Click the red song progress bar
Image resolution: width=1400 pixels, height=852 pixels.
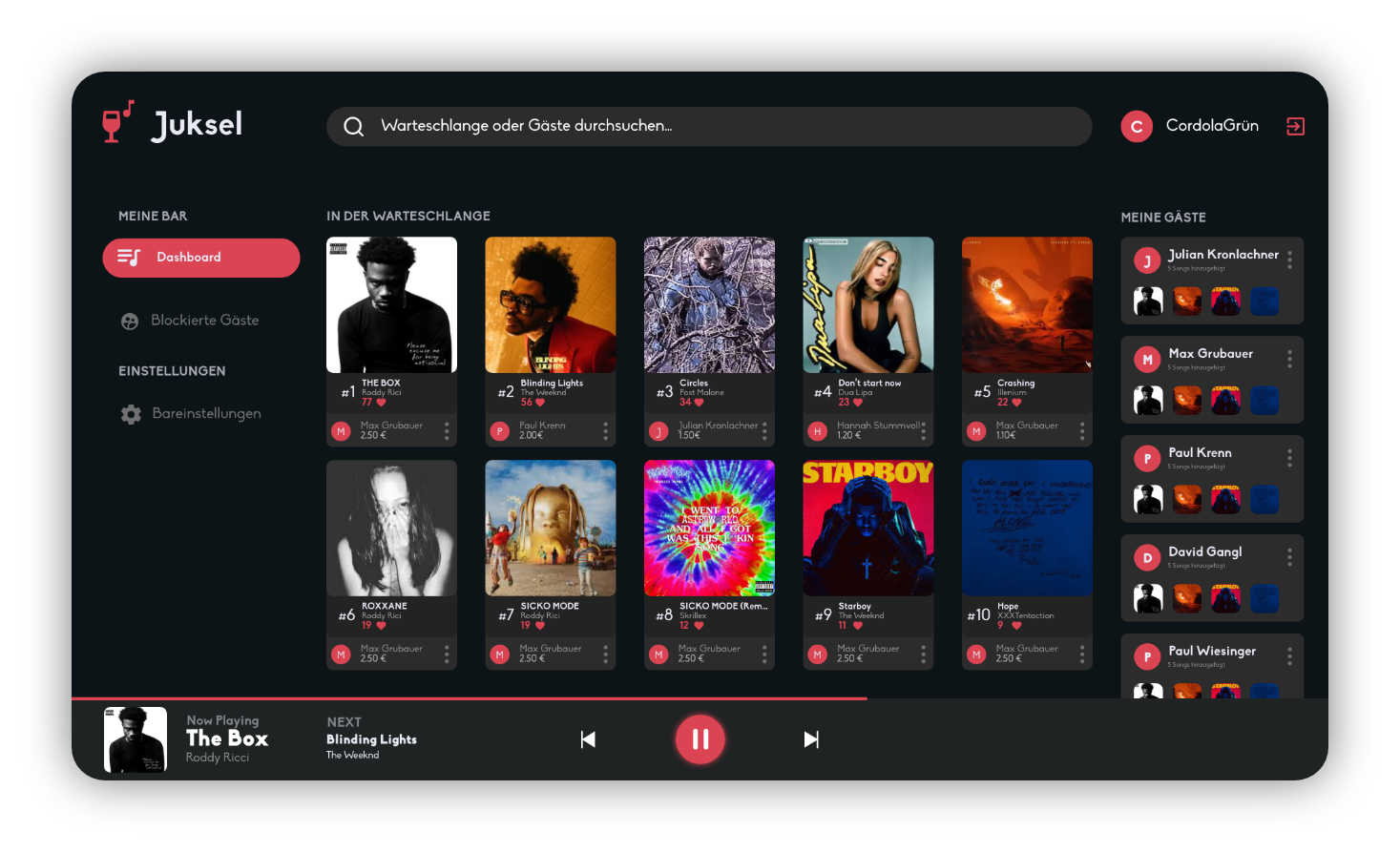tap(470, 698)
